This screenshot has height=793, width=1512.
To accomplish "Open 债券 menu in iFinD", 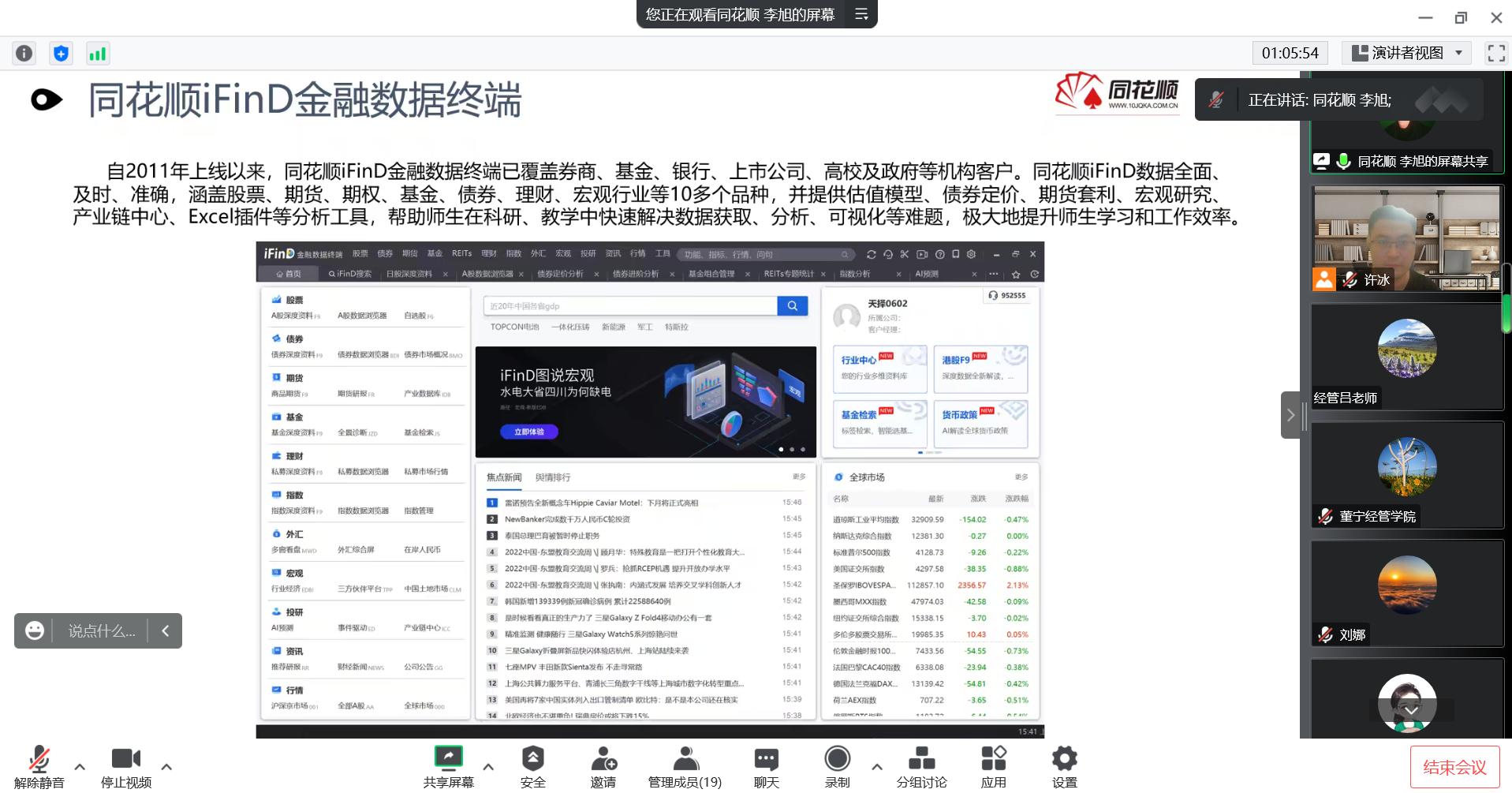I will pyautogui.click(x=385, y=253).
